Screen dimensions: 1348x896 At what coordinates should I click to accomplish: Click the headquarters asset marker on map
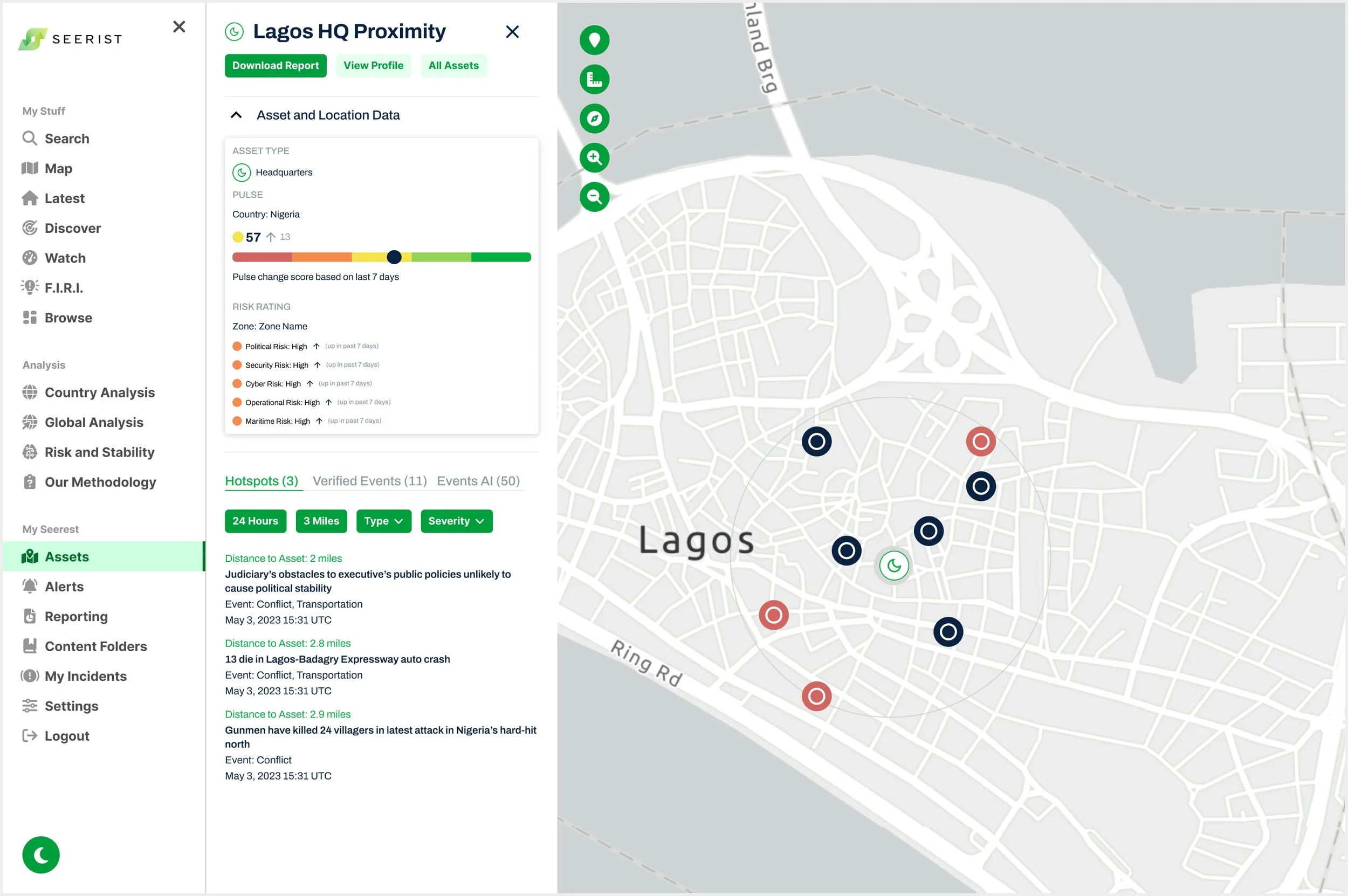(x=893, y=566)
